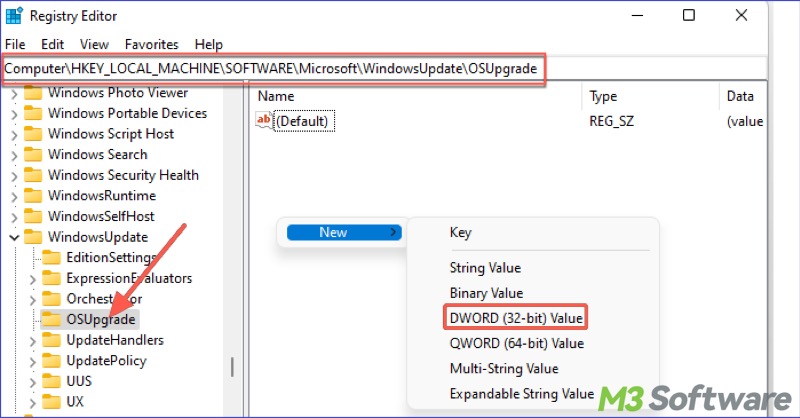Choose DWORD (32-bit) Value
Viewport: 800px width, 418px height.
516,318
